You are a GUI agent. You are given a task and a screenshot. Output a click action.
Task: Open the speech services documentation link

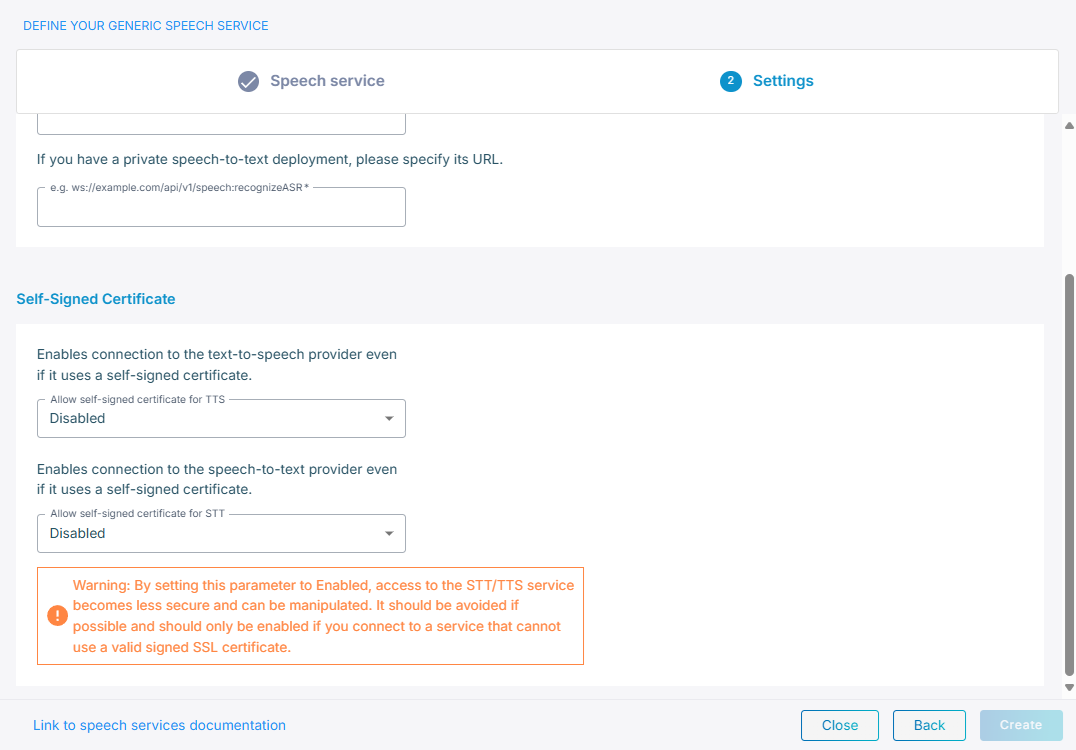coord(159,725)
